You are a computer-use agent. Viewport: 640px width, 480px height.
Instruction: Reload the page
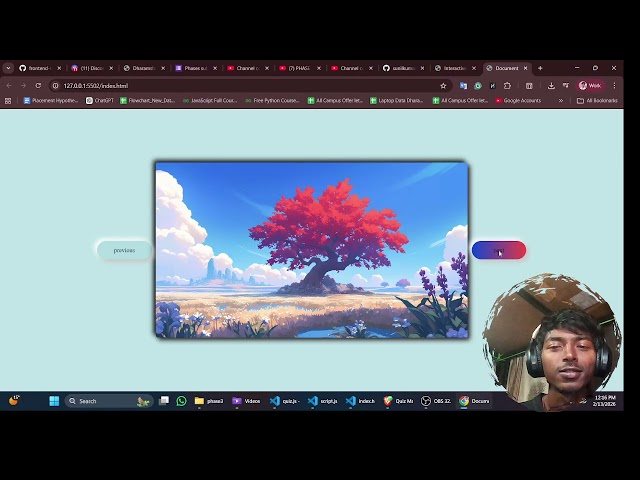coord(38,86)
